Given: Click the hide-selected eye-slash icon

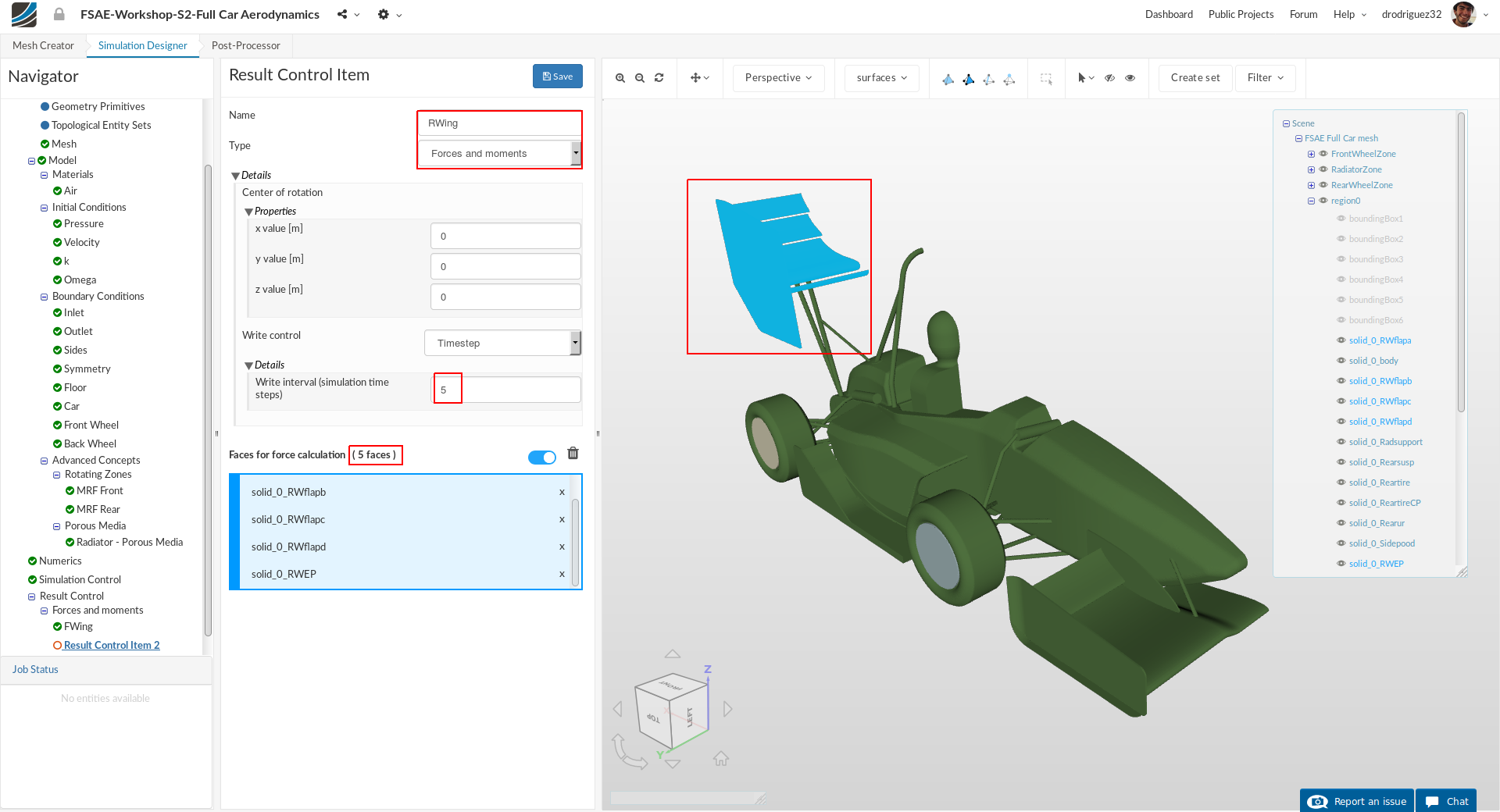Looking at the screenshot, I should (1110, 78).
